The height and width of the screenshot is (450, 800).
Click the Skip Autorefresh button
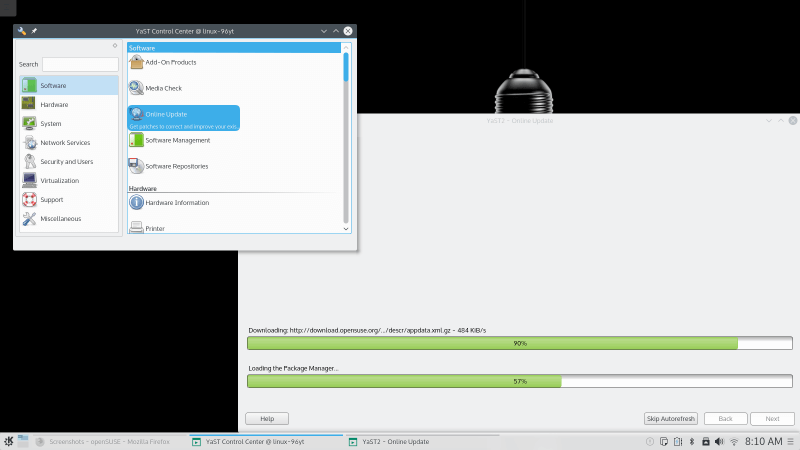click(x=670, y=419)
